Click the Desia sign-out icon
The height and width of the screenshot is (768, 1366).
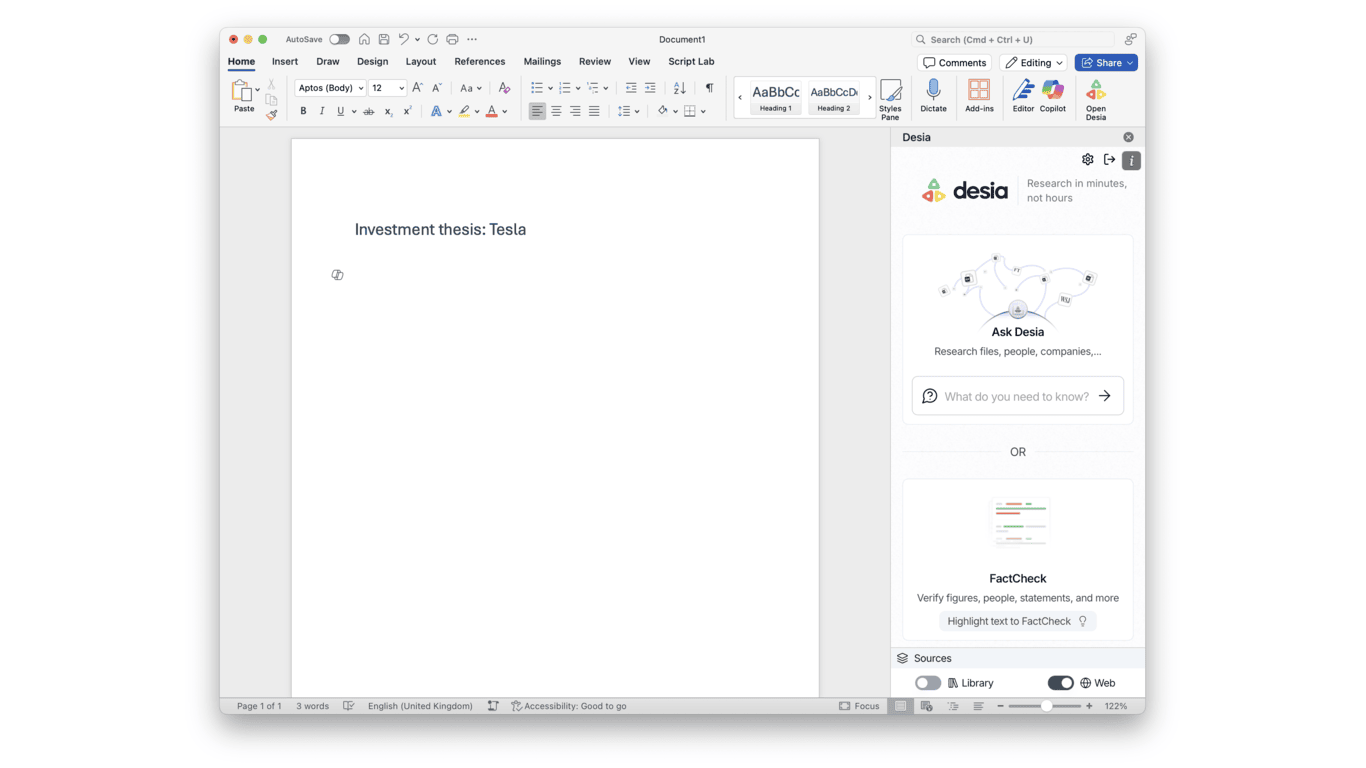click(1109, 160)
